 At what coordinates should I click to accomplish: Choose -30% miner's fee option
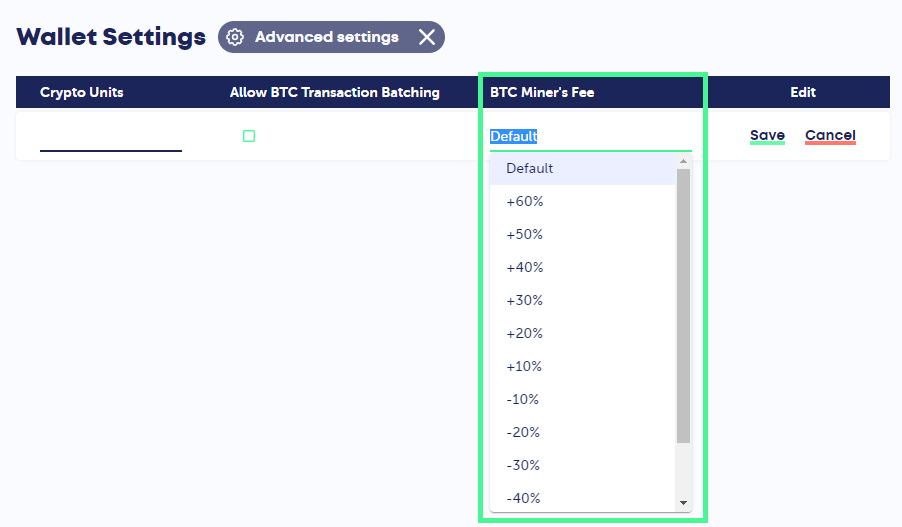pos(522,465)
